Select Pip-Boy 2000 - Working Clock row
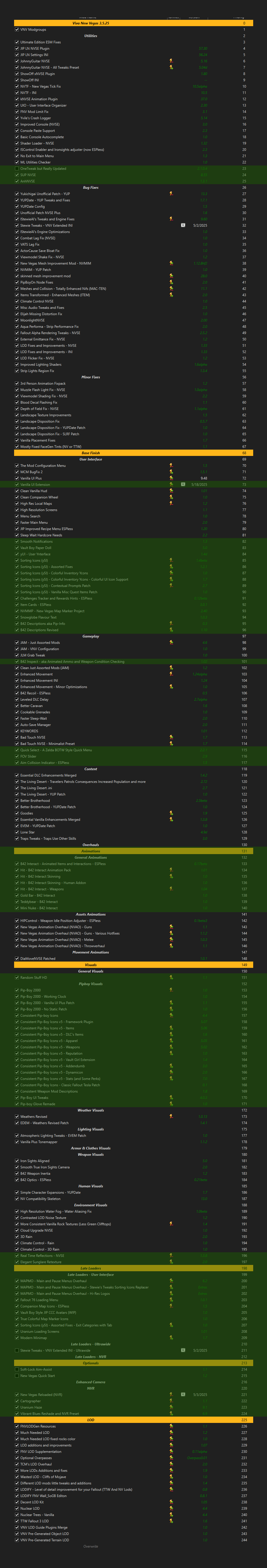267x1568 pixels. [133, 996]
